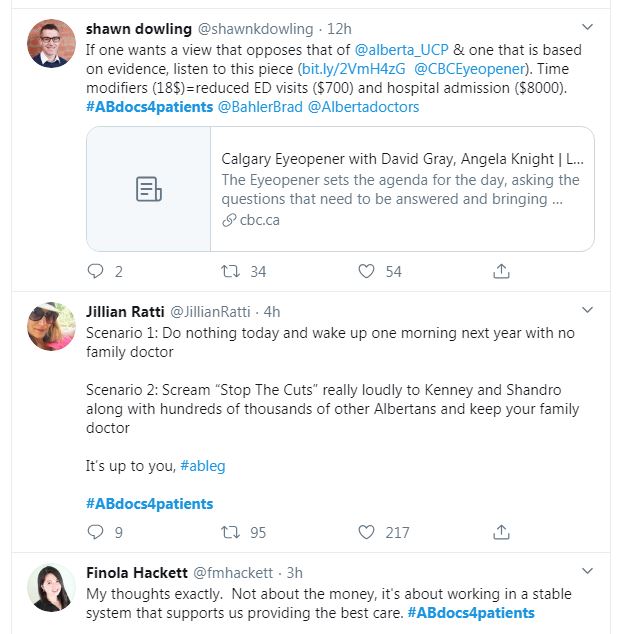Expand the menu chevron on Jillian Ratti's tweet
631x634 pixels.
(587, 312)
